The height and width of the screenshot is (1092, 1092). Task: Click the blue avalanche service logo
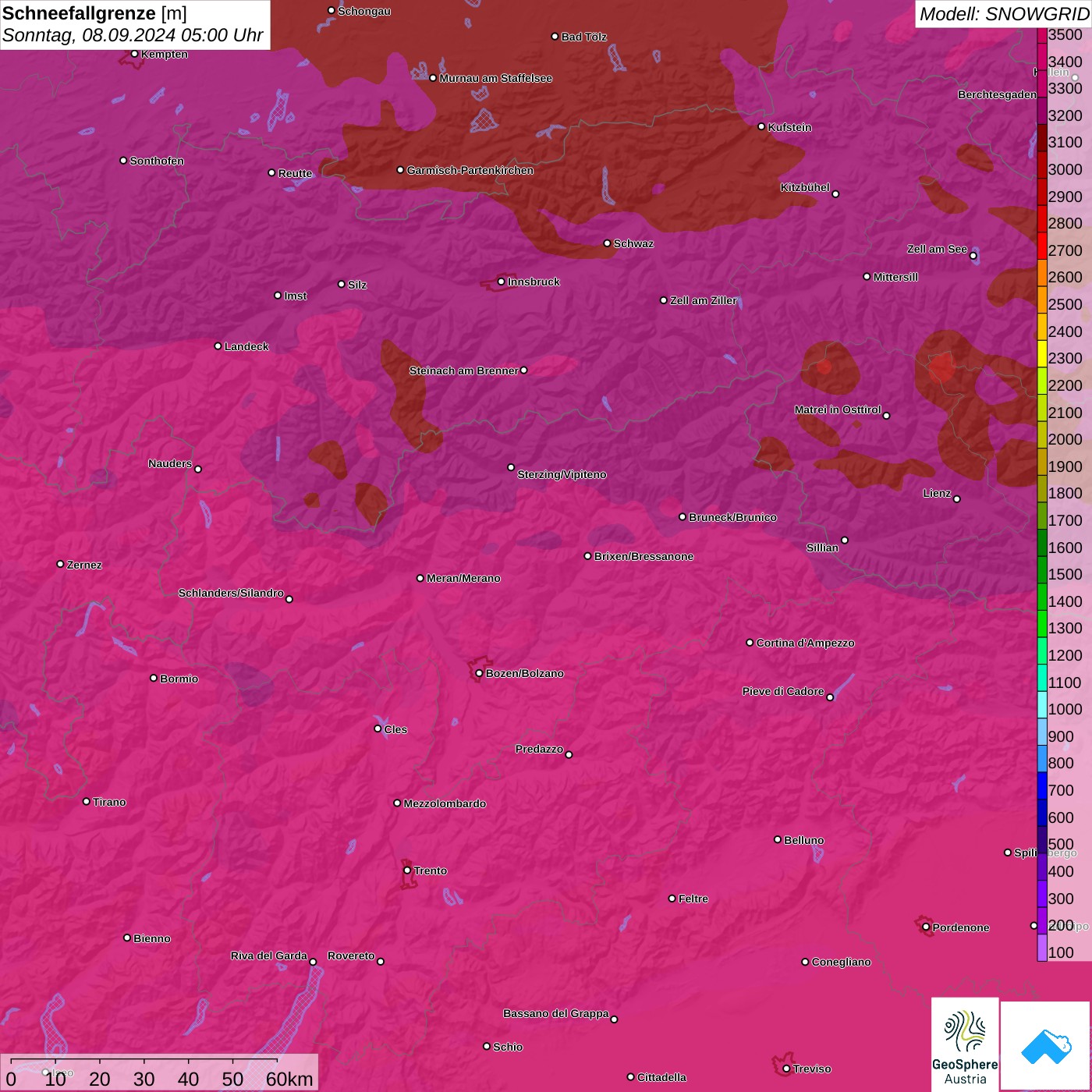[1046, 1046]
